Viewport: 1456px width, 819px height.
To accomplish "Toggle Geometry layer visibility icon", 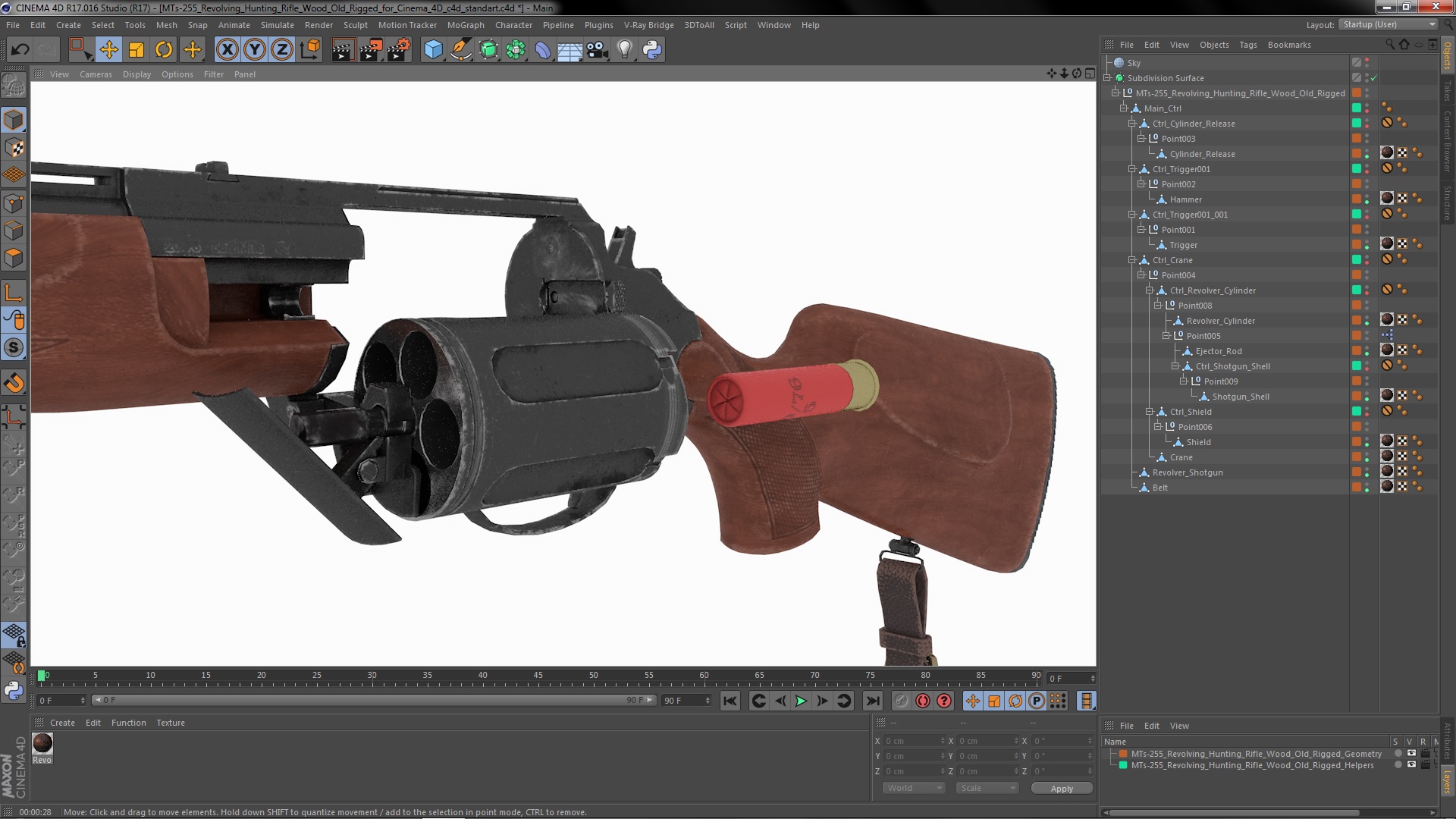I will pyautogui.click(x=1411, y=754).
